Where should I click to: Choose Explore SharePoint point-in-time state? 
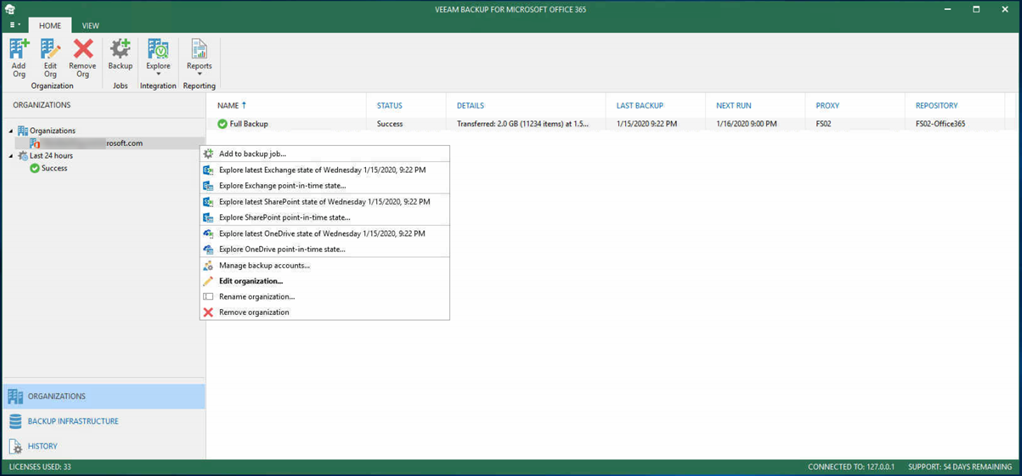click(325, 217)
